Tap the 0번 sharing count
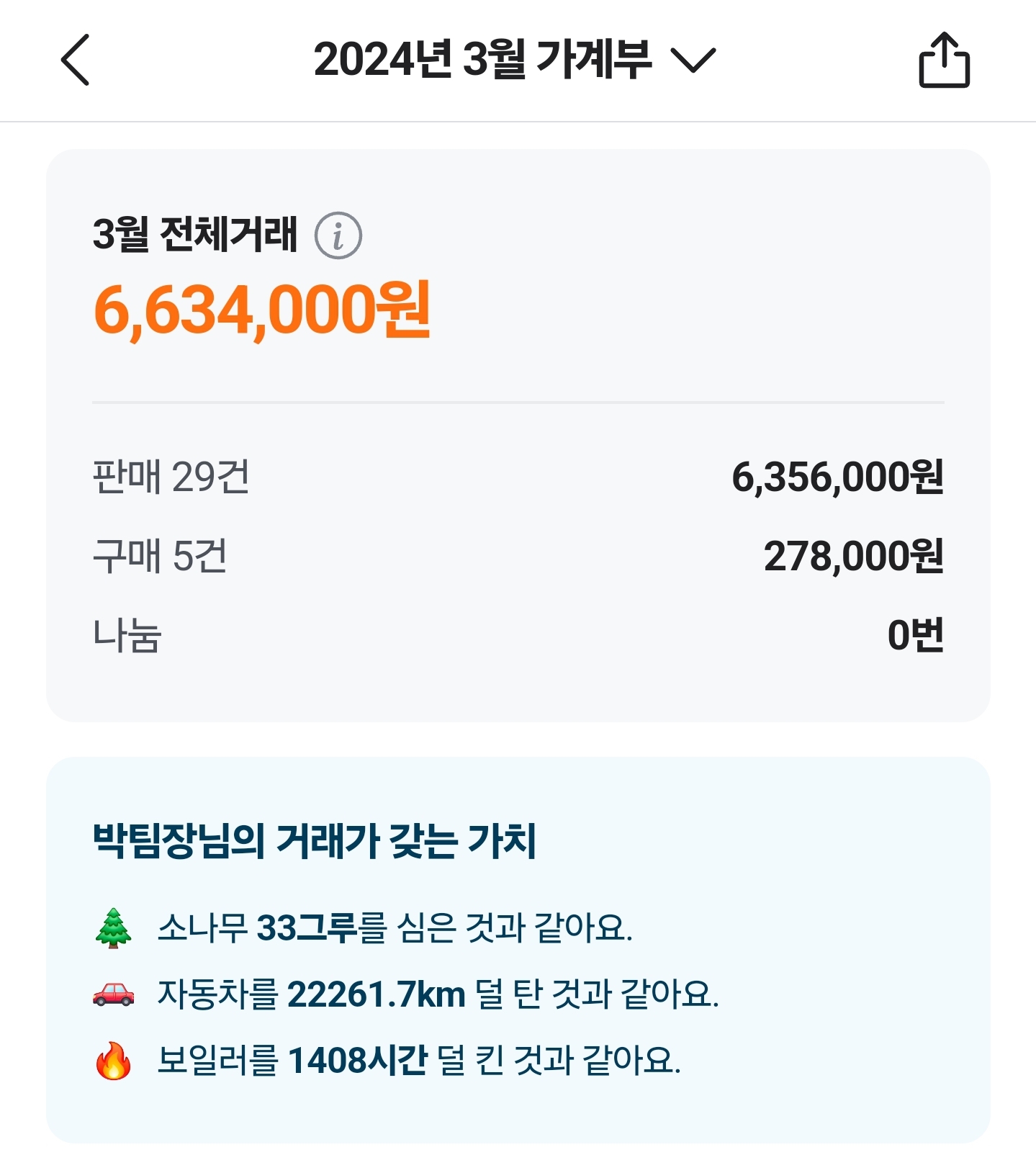 (x=915, y=635)
